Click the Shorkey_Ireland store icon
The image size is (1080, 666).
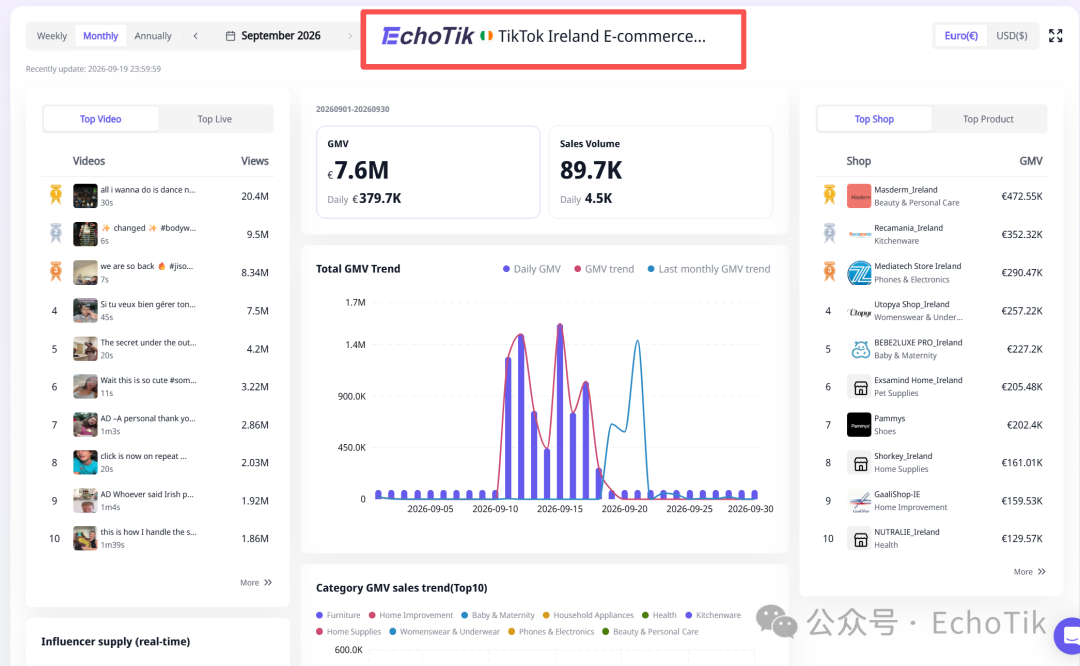[859, 463]
